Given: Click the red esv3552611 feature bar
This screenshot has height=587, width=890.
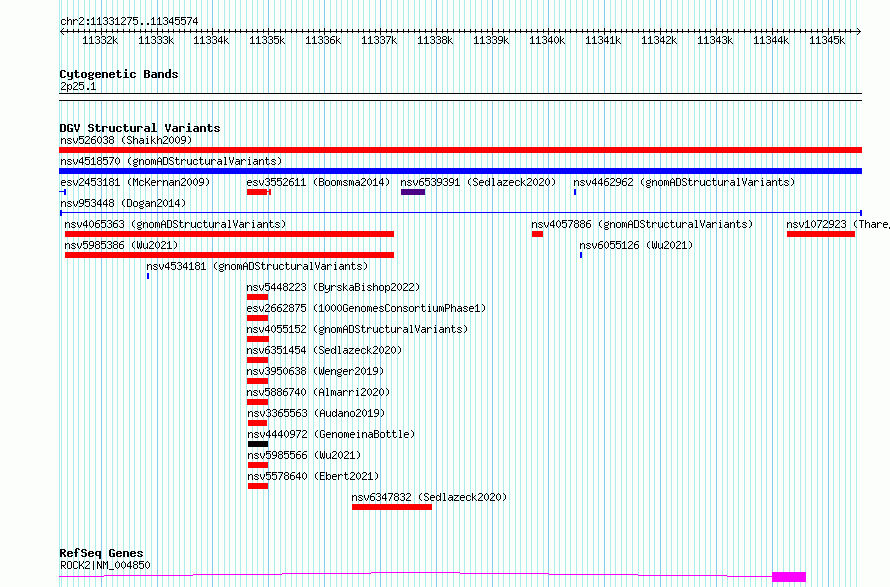Looking at the screenshot, I should (259, 192).
